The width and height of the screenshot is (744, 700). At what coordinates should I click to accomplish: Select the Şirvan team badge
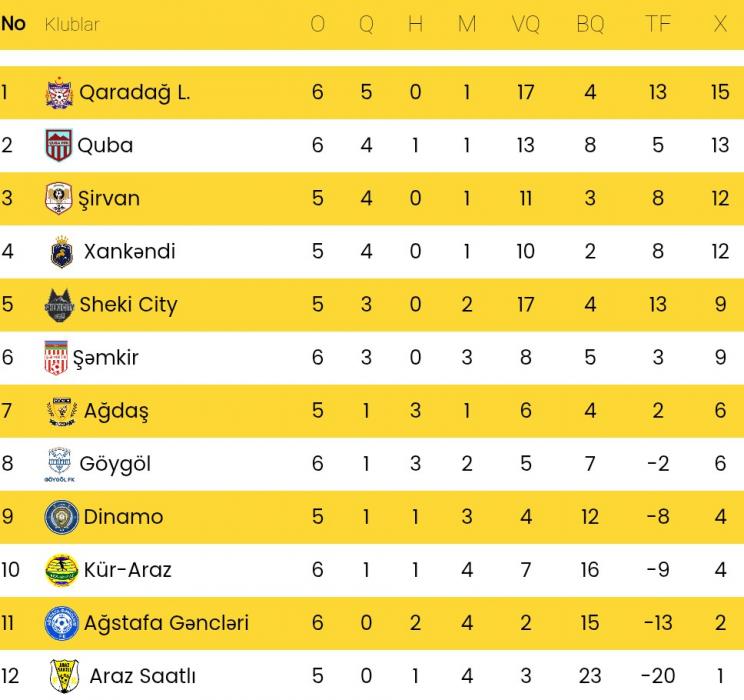click(x=60, y=198)
